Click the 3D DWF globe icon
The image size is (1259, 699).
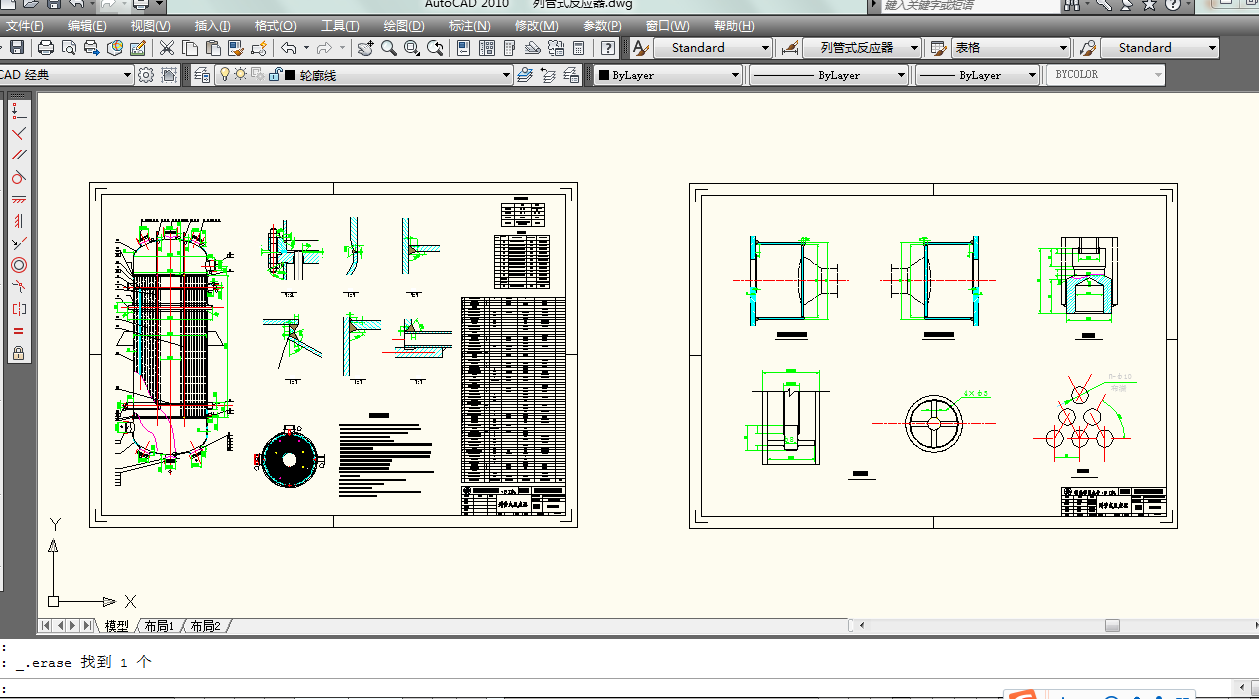pos(115,47)
